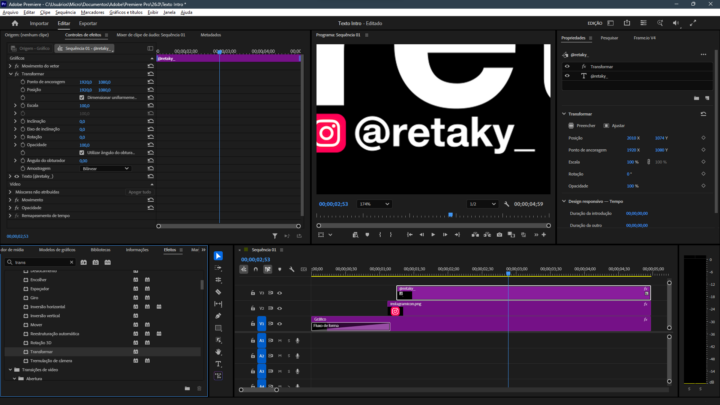
Task: Expand the Movimento do vetor effect
Action: click(x=10, y=66)
